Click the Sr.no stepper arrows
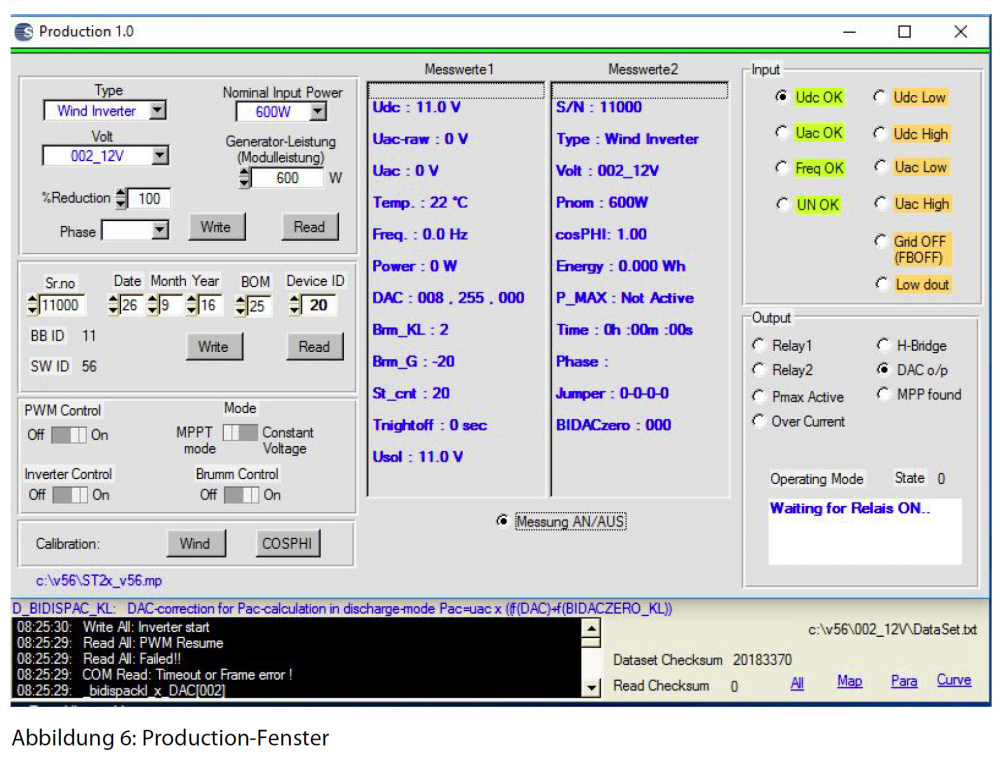The image size is (1000, 760). click(33, 306)
